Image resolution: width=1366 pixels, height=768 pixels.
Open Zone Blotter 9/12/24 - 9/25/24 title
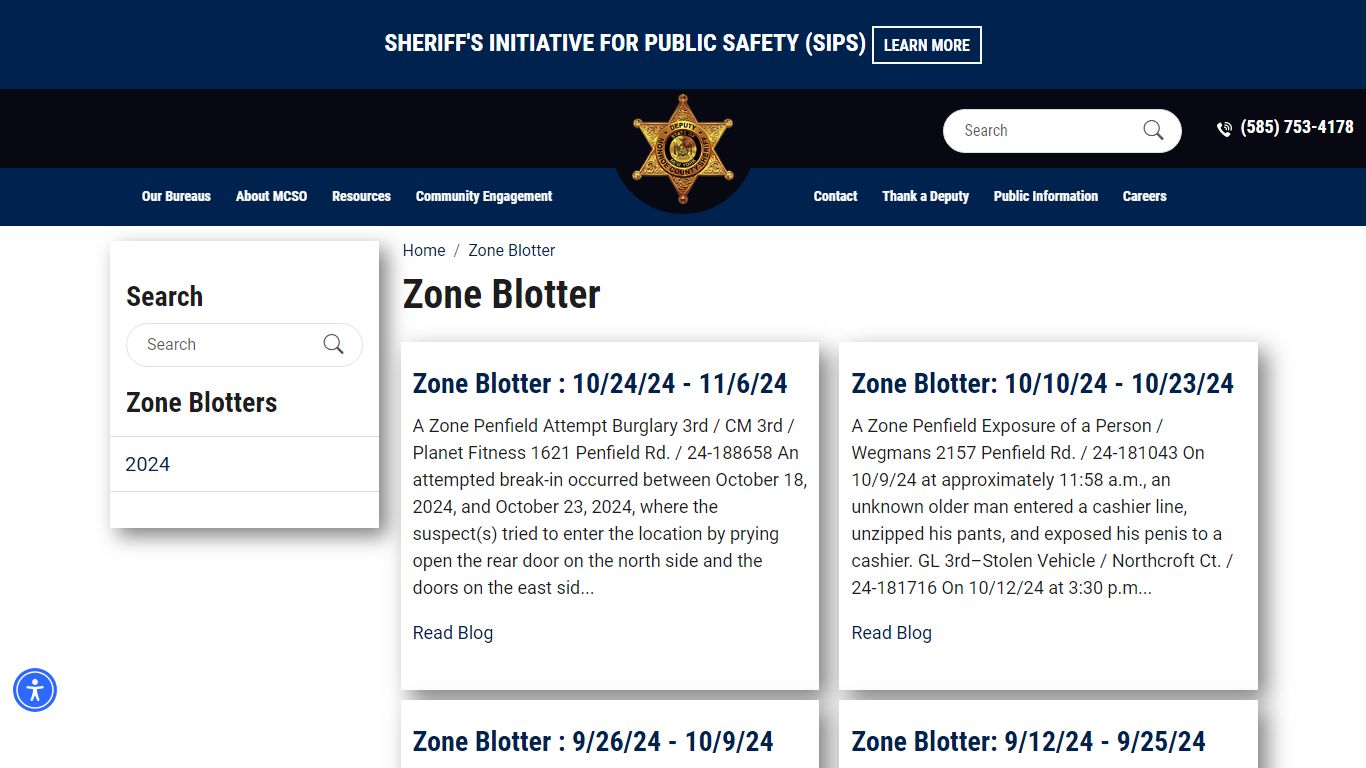click(x=1029, y=741)
